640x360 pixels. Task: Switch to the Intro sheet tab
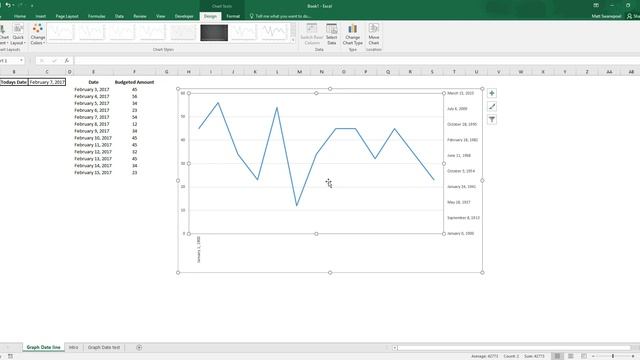pyautogui.click(x=73, y=347)
